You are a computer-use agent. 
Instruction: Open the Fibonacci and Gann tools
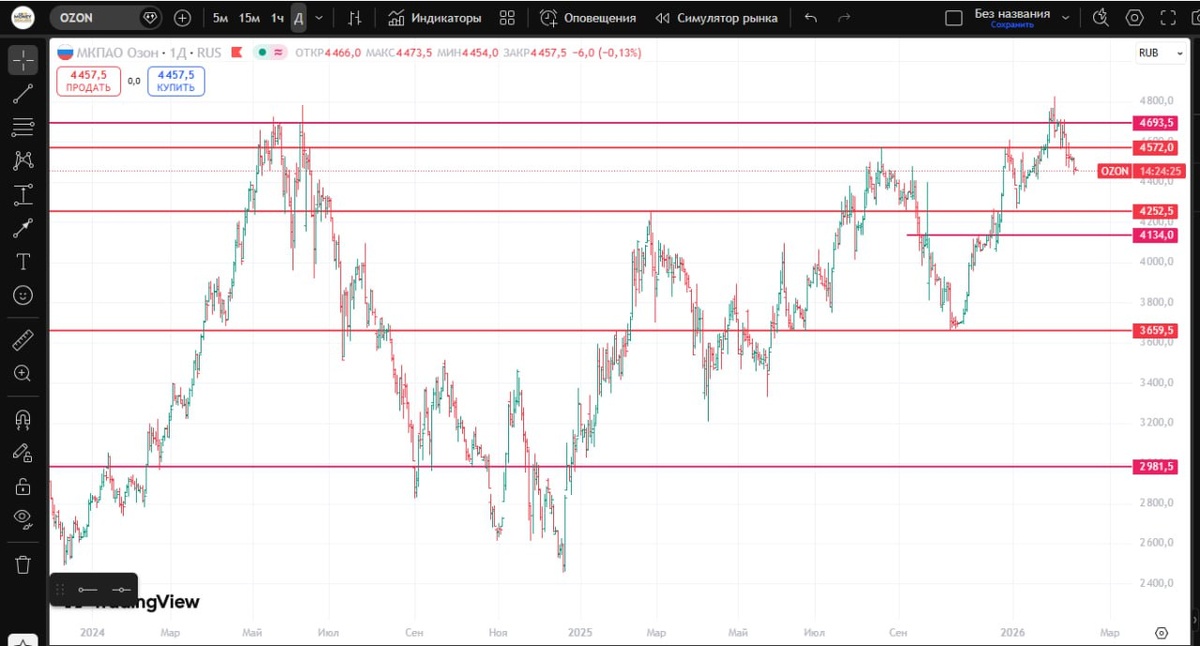click(x=23, y=127)
